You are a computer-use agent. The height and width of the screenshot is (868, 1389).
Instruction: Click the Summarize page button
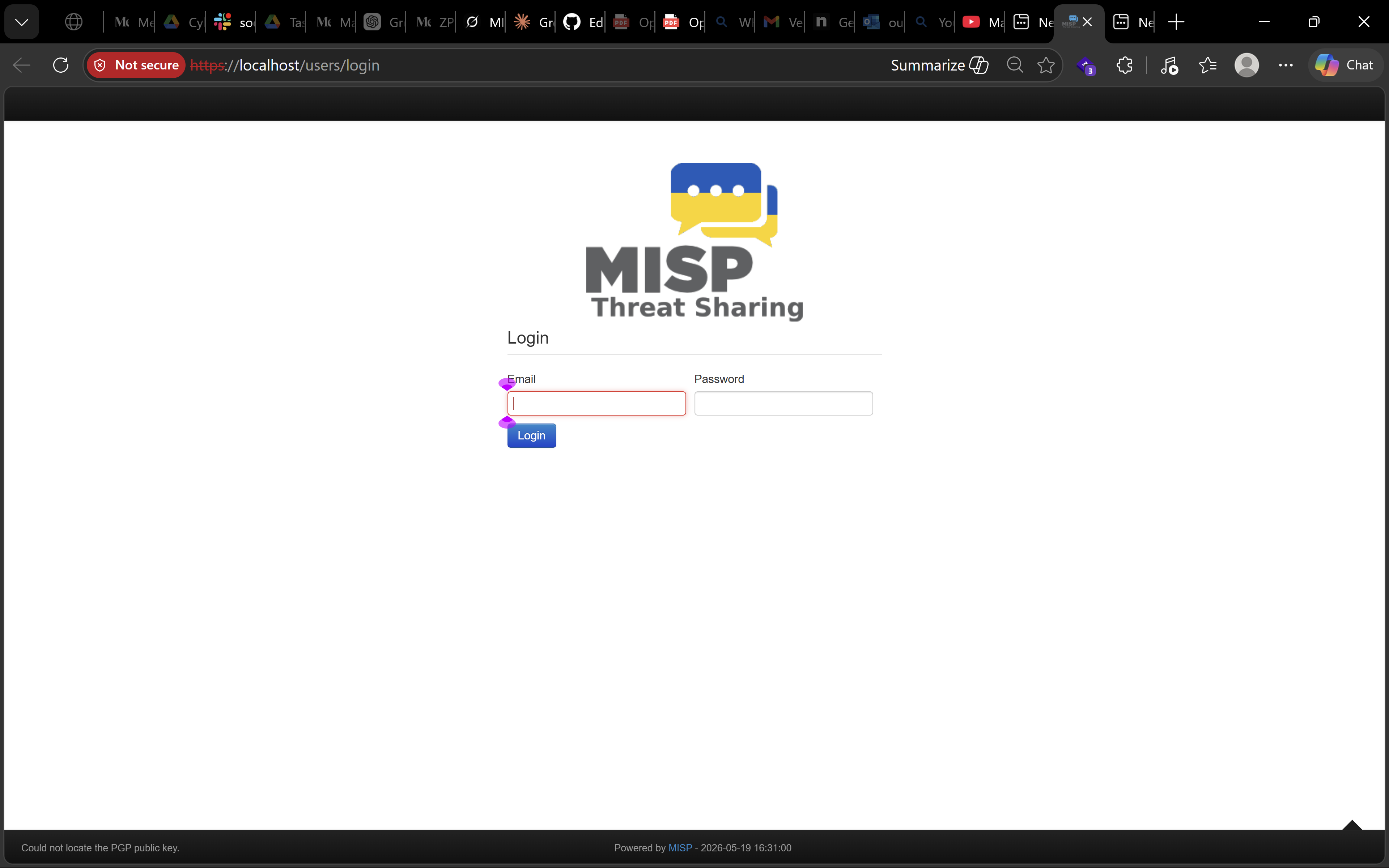939,65
